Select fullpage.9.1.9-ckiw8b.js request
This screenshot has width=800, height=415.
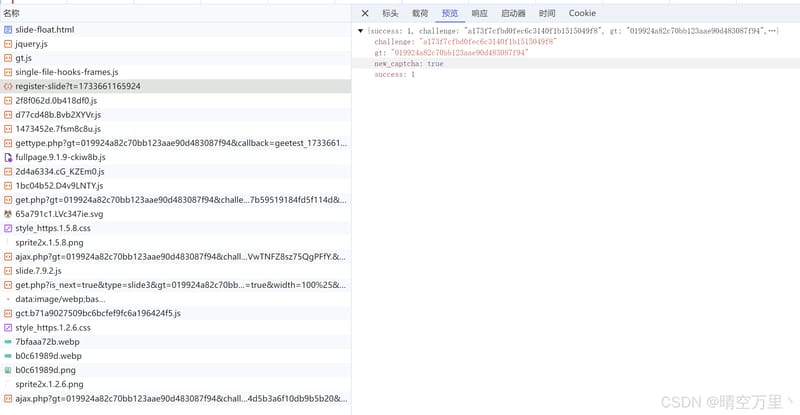click(x=176, y=157)
